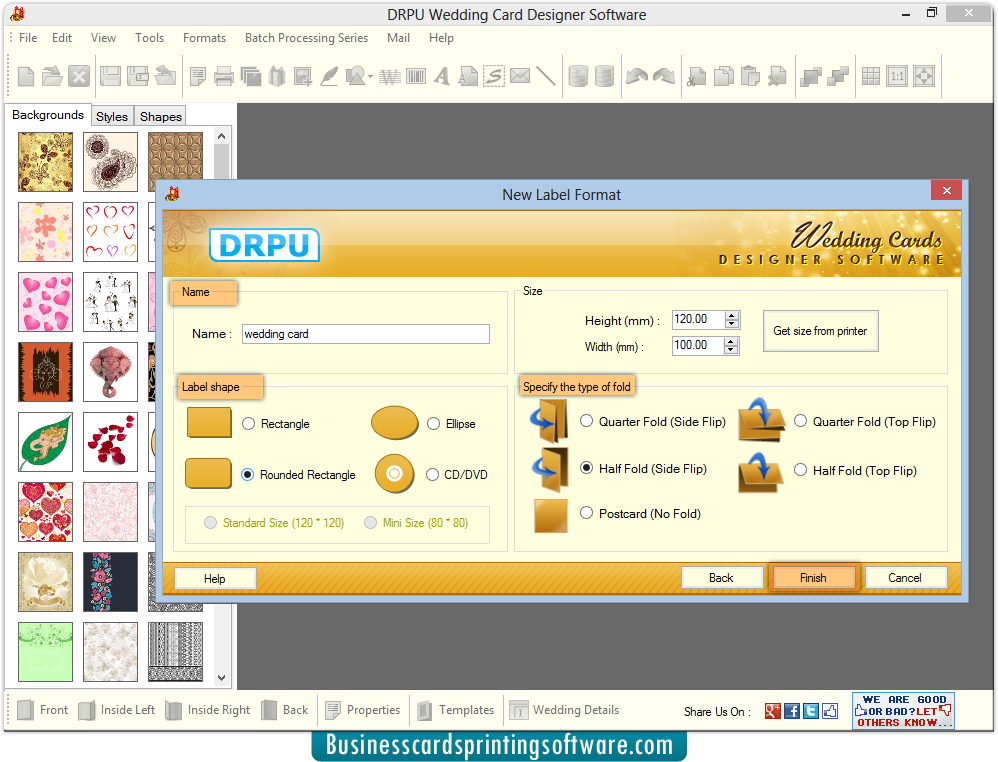Click the Google Plus share icon
Image resolution: width=998 pixels, height=762 pixels.
pos(773,711)
